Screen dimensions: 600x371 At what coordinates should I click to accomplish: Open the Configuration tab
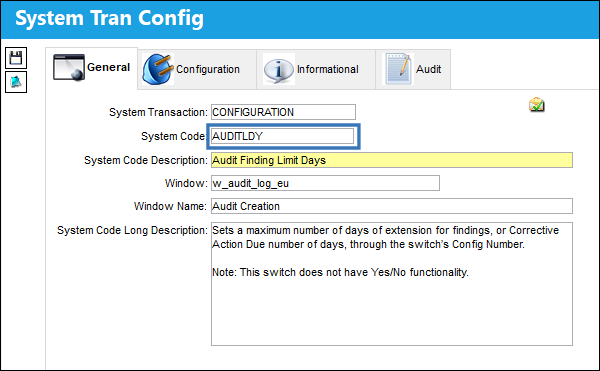click(197, 69)
